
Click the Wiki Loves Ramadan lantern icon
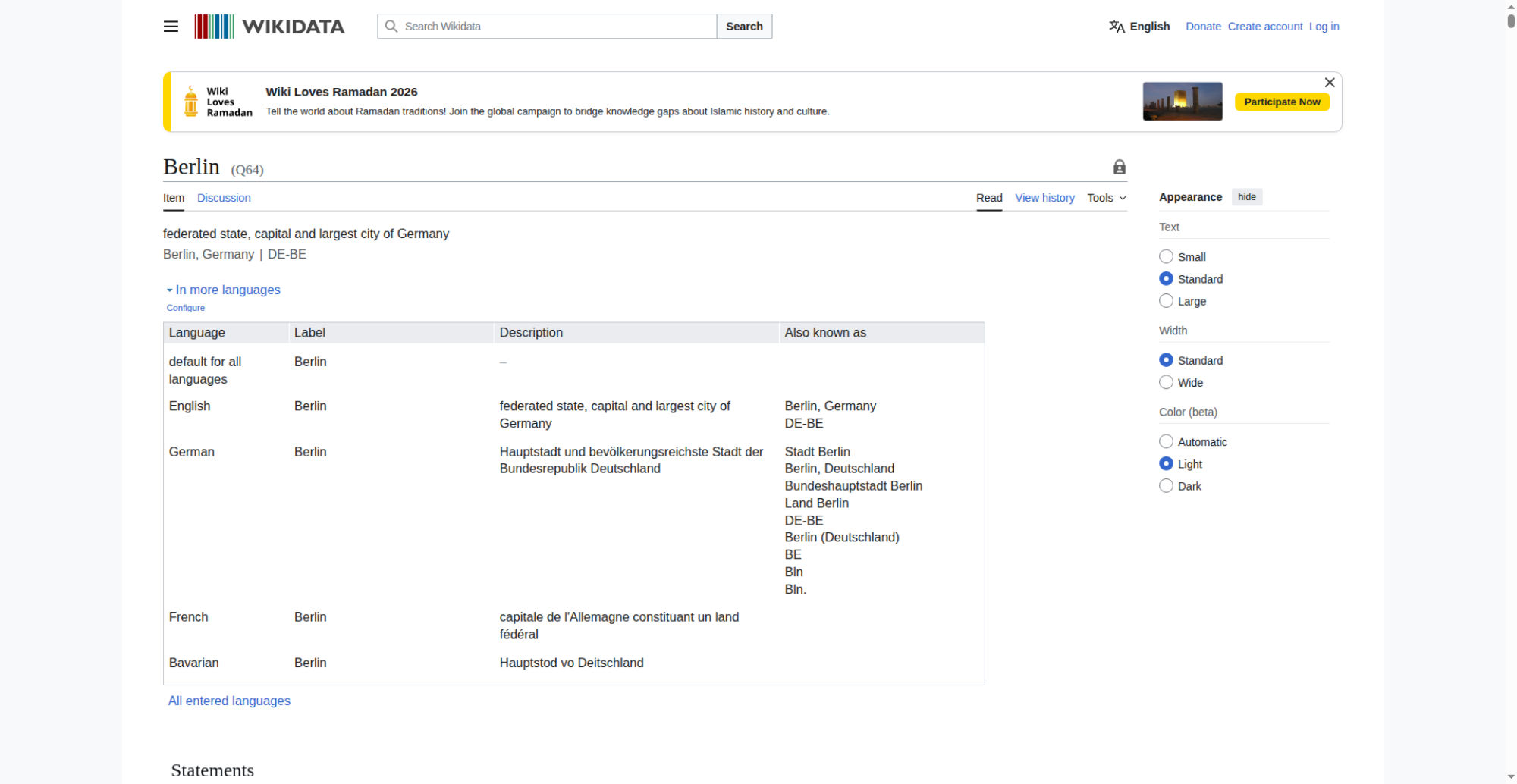(x=191, y=102)
